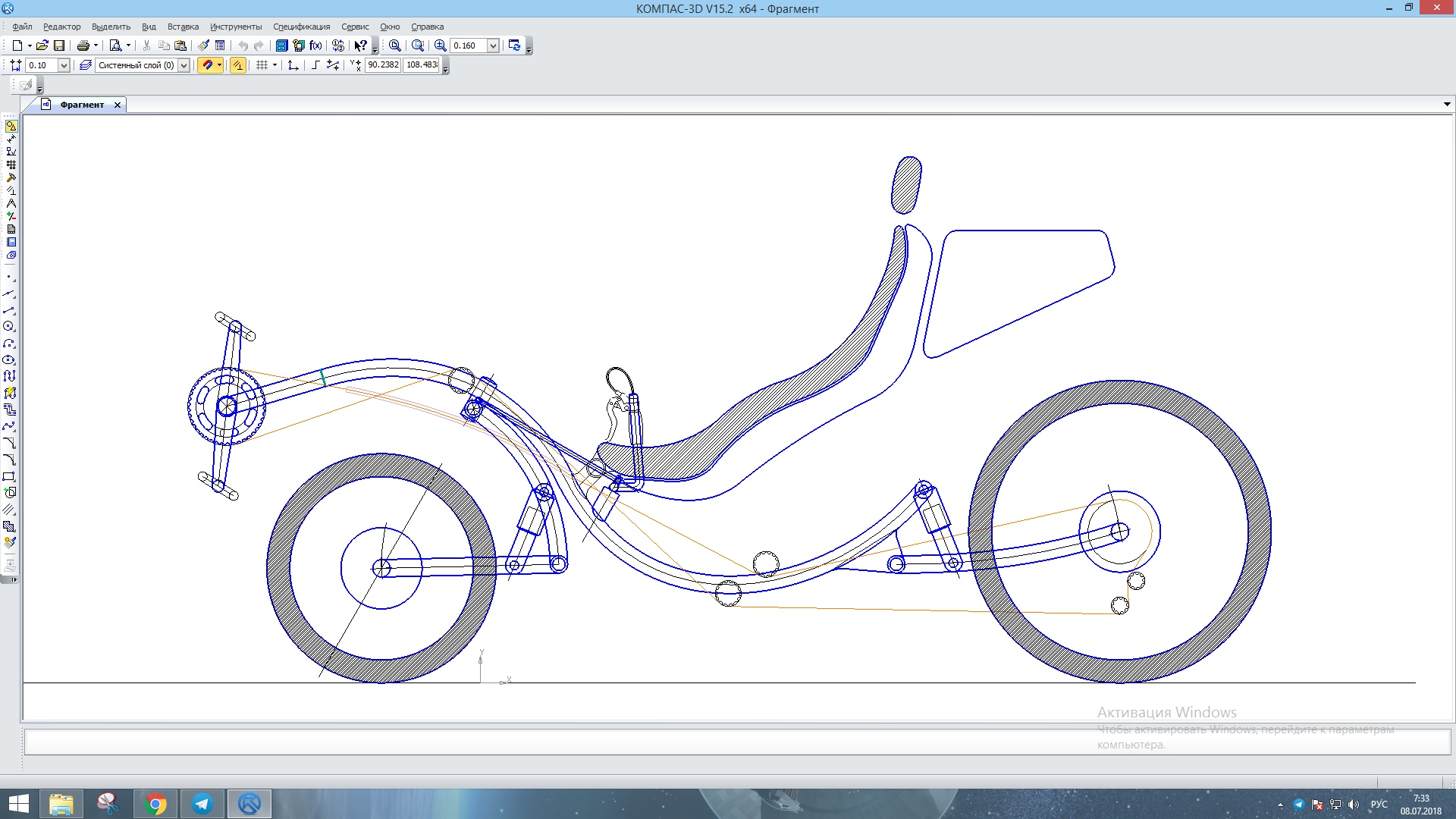Click the Undo arrow
The height and width of the screenshot is (819, 1456).
tap(243, 45)
